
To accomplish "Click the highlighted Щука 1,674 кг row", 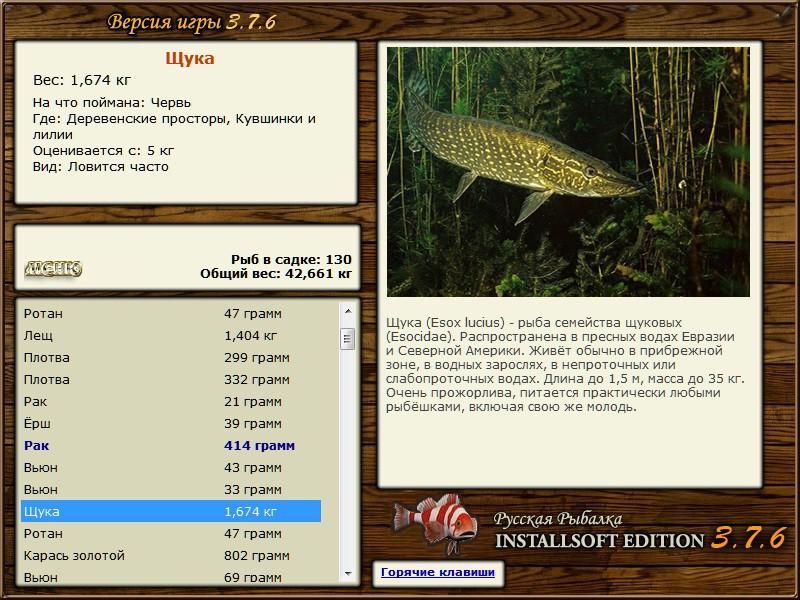I will (x=171, y=511).
